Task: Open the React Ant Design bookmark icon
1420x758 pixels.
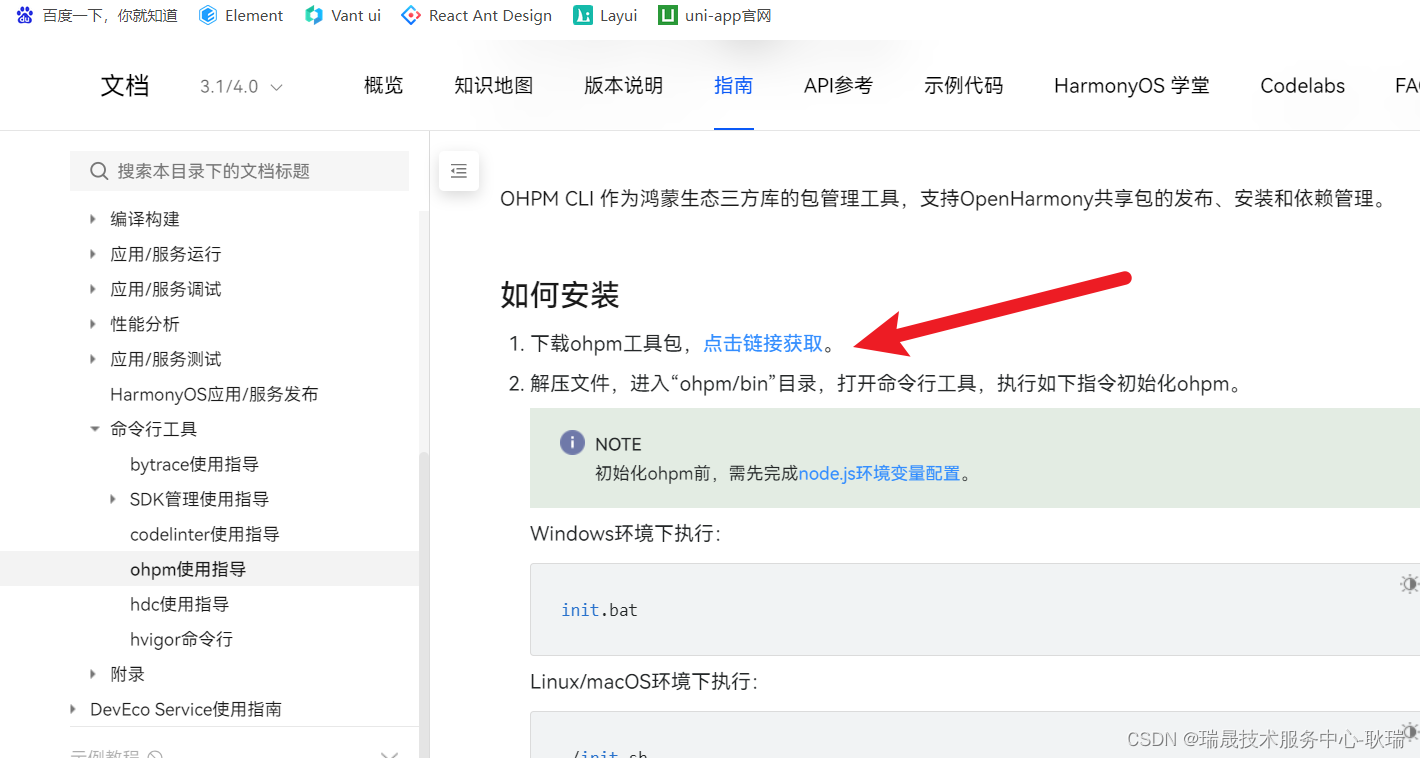Action: pos(410,15)
